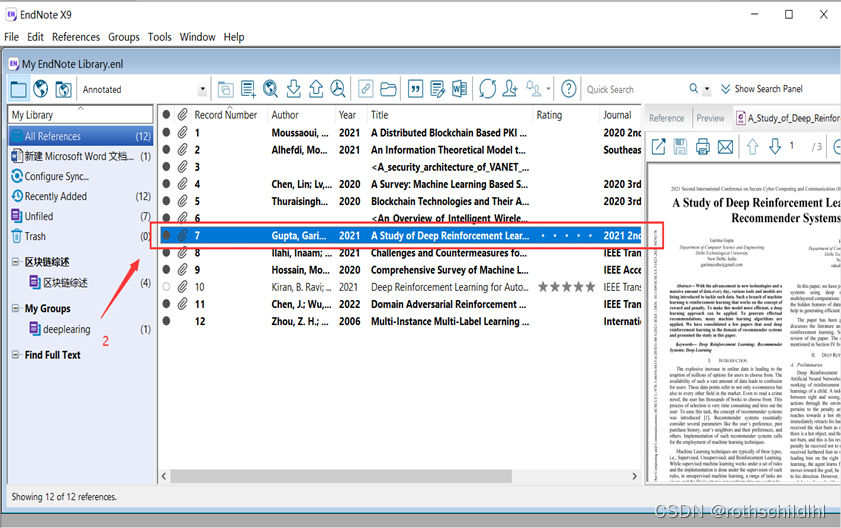
Task: Click the Help question mark icon
Action: [x=569, y=90]
